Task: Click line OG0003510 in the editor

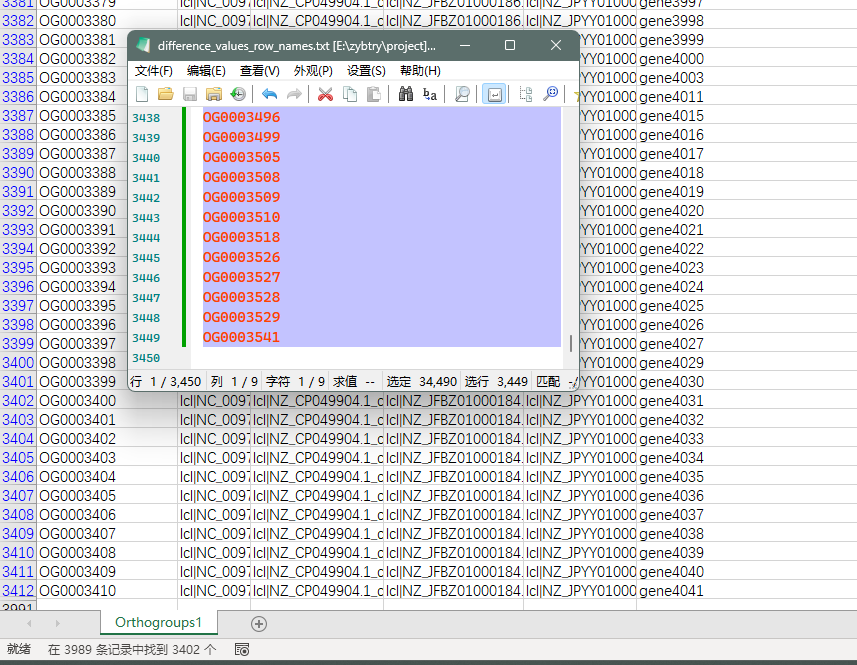Action: 242,217
